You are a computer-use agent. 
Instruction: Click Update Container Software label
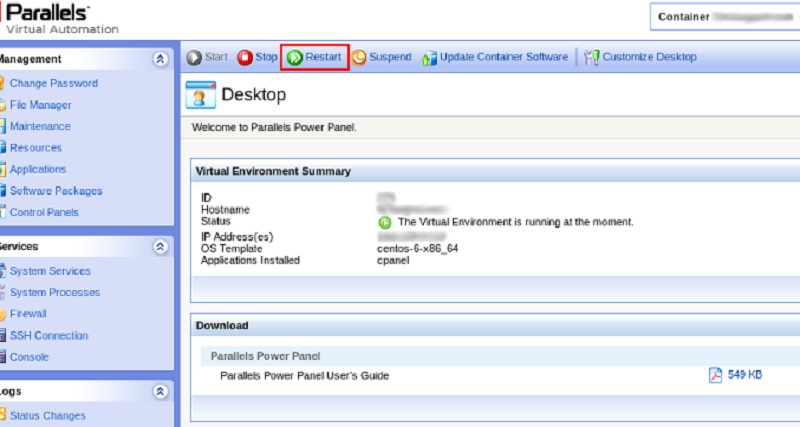(x=504, y=57)
